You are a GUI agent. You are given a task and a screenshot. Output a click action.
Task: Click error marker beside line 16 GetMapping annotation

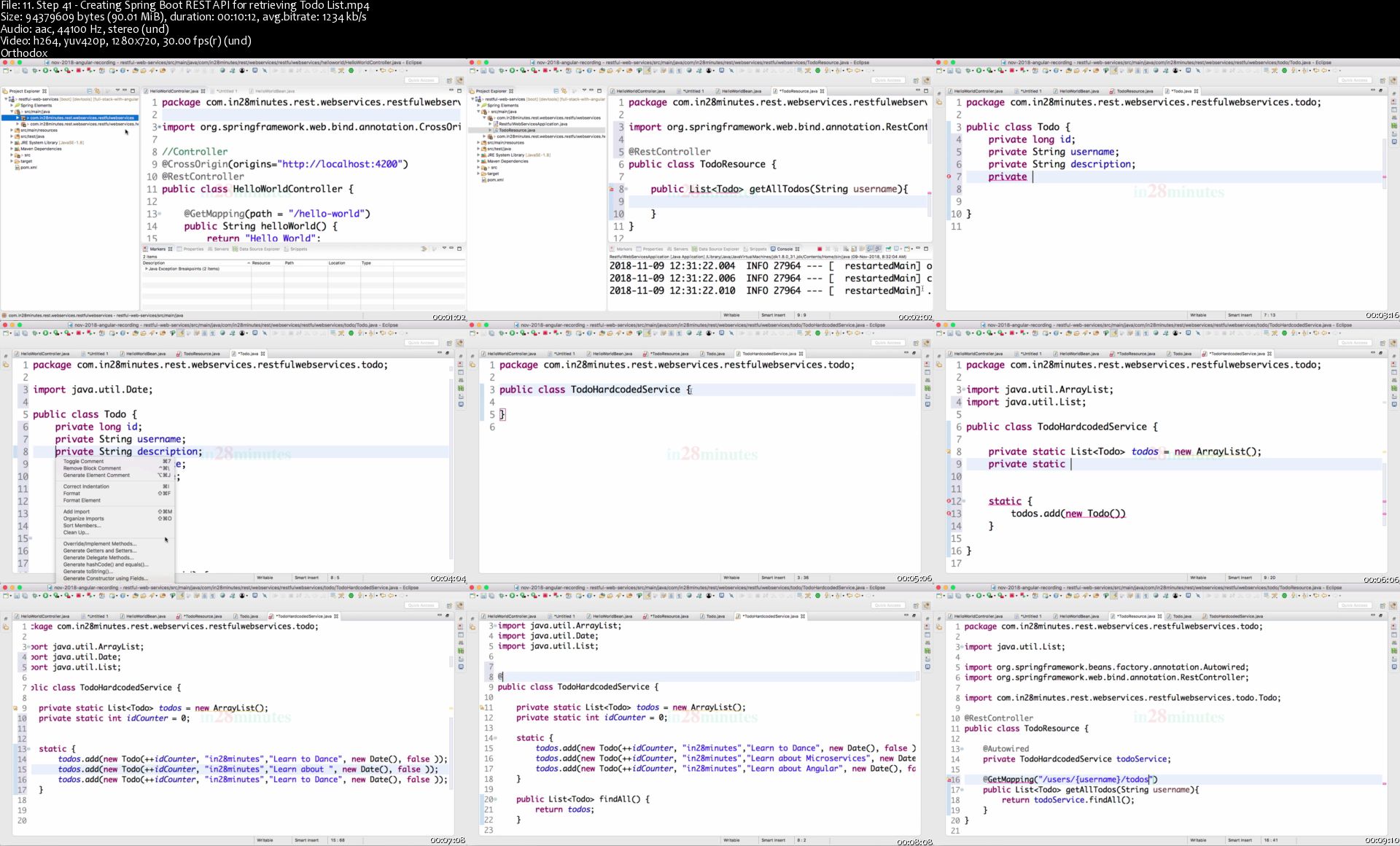click(x=949, y=780)
